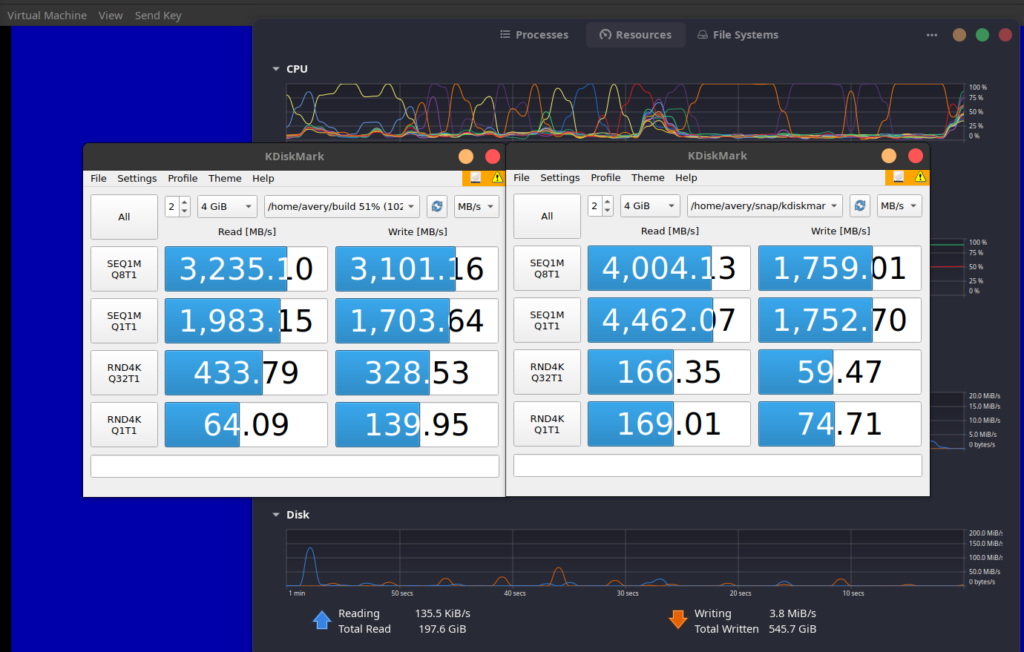Image resolution: width=1024 pixels, height=652 pixels.
Task: Open /home/avery/snap path dropdown
Action: [x=764, y=206]
